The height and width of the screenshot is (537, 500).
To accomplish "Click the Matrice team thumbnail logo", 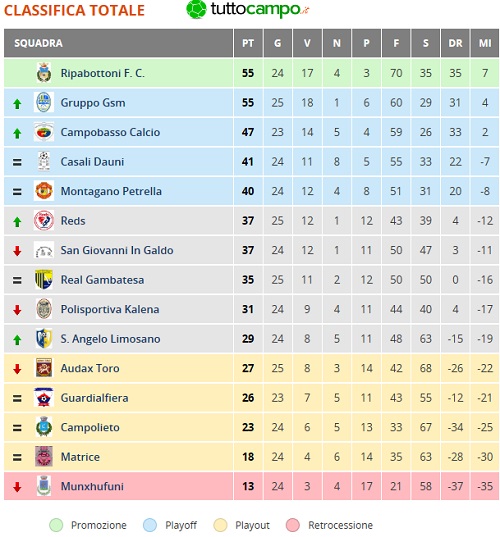I will [x=44, y=456].
